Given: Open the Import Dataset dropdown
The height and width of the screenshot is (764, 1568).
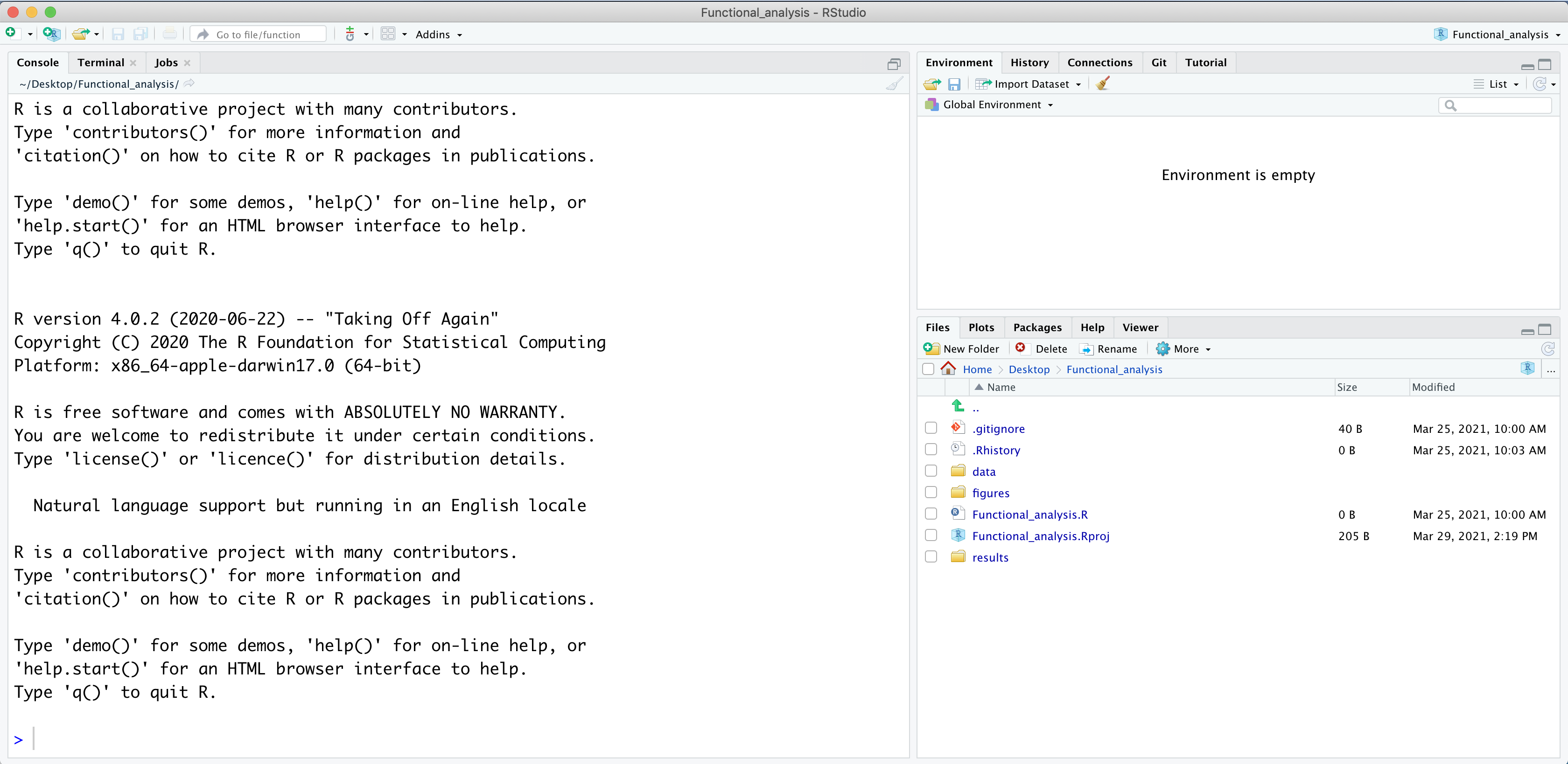Looking at the screenshot, I should pos(1030,84).
